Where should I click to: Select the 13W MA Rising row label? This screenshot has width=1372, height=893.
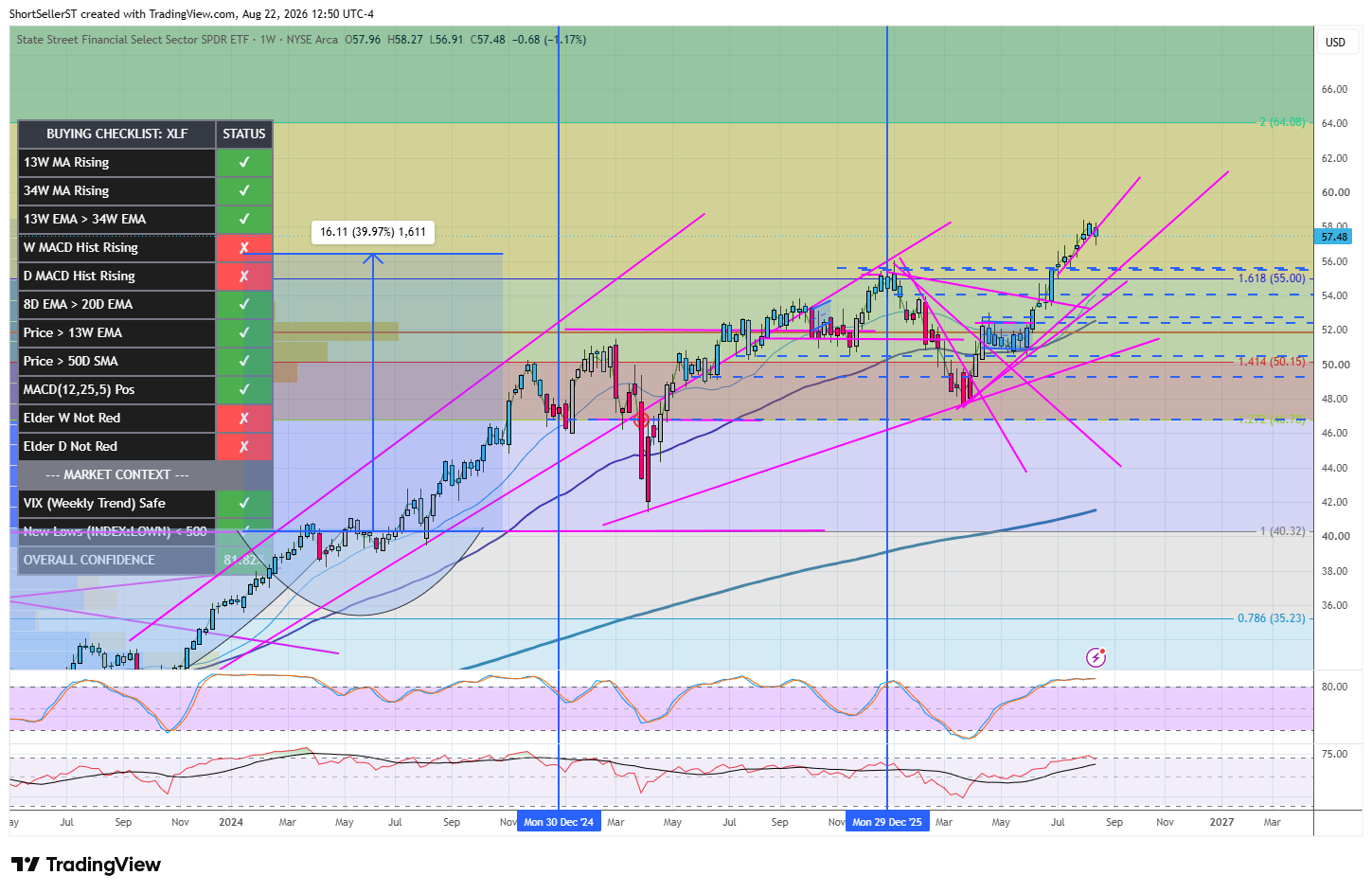(66, 162)
